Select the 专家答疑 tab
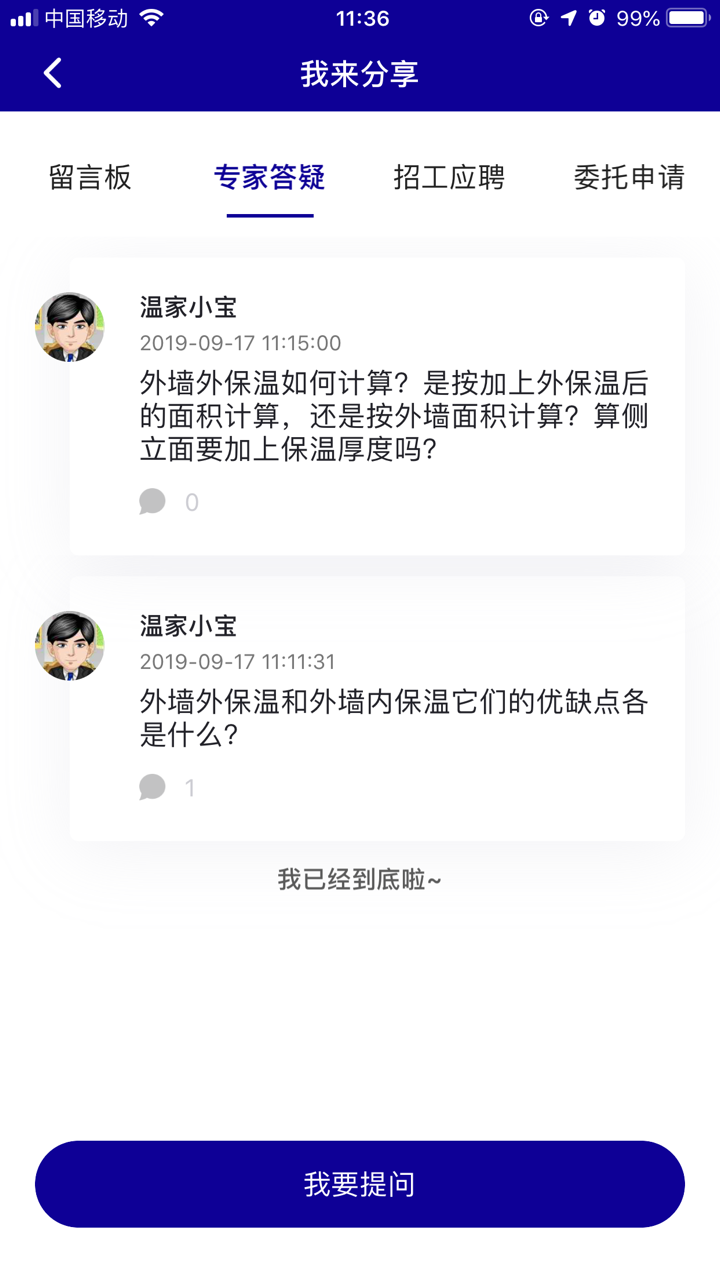The height and width of the screenshot is (1280, 720). tap(270, 178)
